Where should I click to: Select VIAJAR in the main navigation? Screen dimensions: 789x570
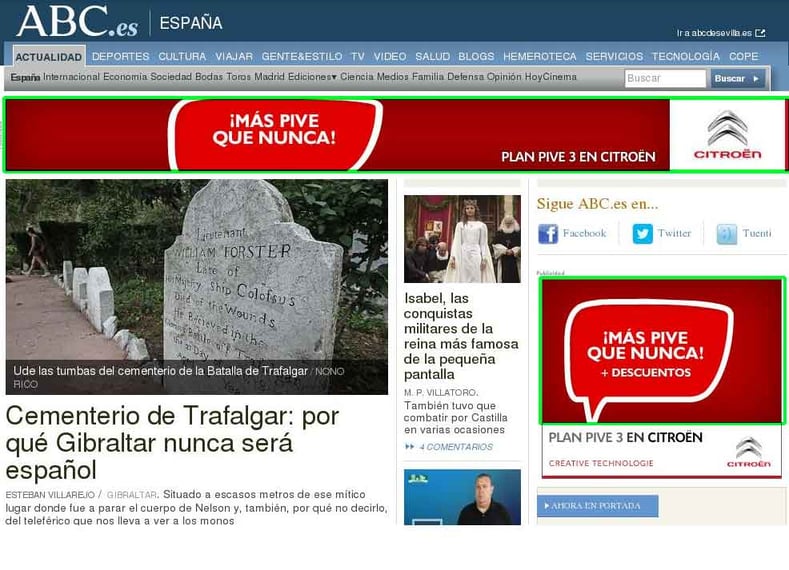(x=234, y=56)
